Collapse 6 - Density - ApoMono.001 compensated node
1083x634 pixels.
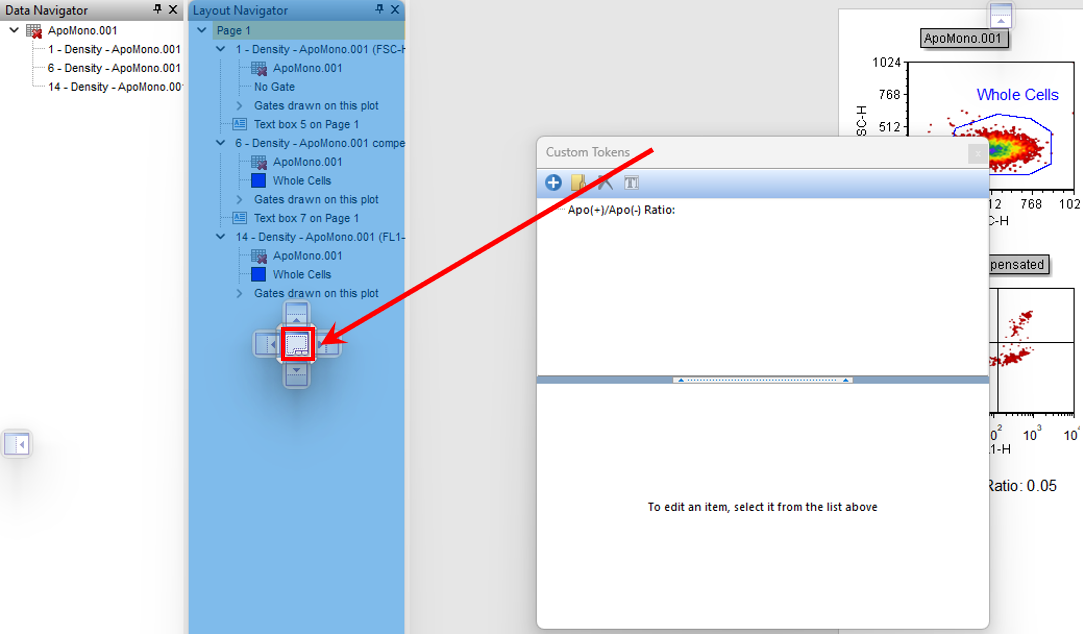[220, 143]
